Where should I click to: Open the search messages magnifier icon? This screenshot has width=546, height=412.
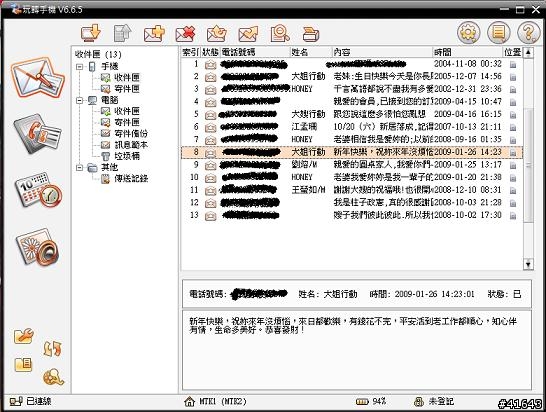click(280, 34)
